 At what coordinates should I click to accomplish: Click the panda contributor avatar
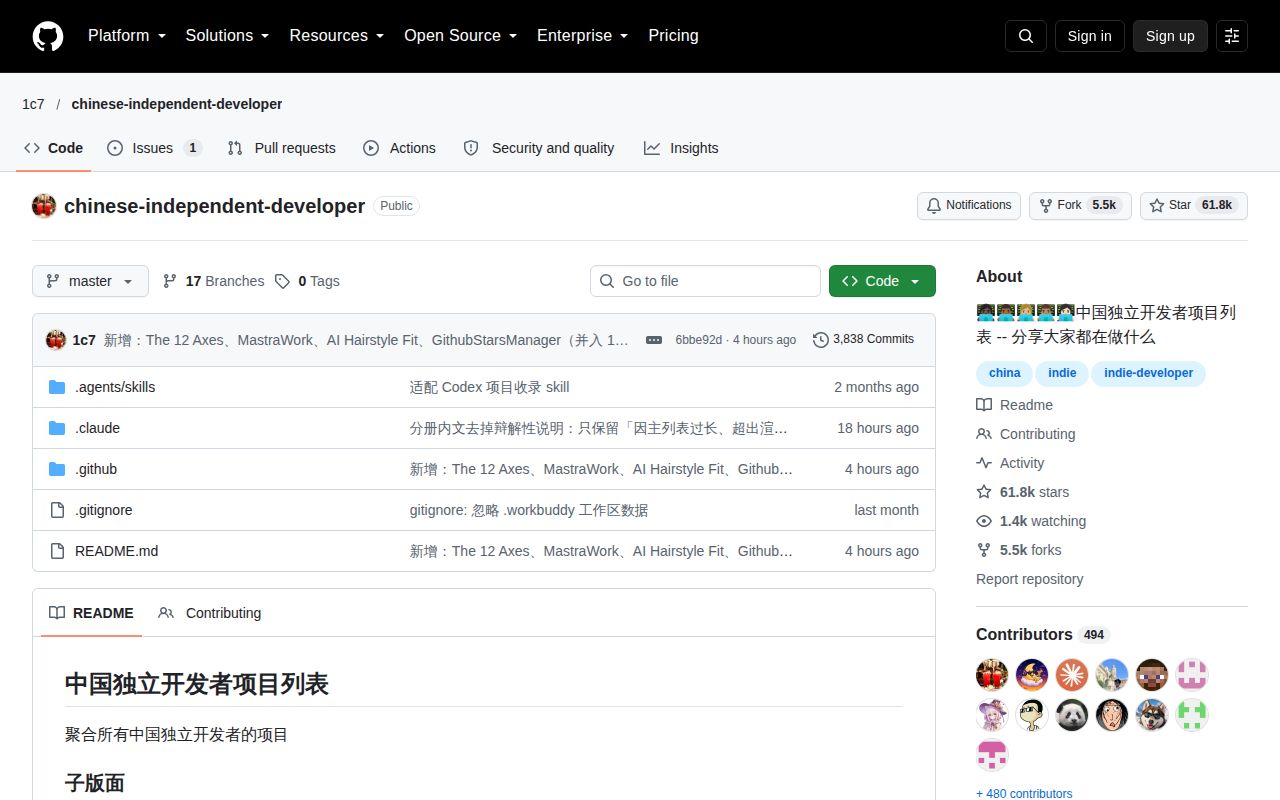coord(1072,715)
